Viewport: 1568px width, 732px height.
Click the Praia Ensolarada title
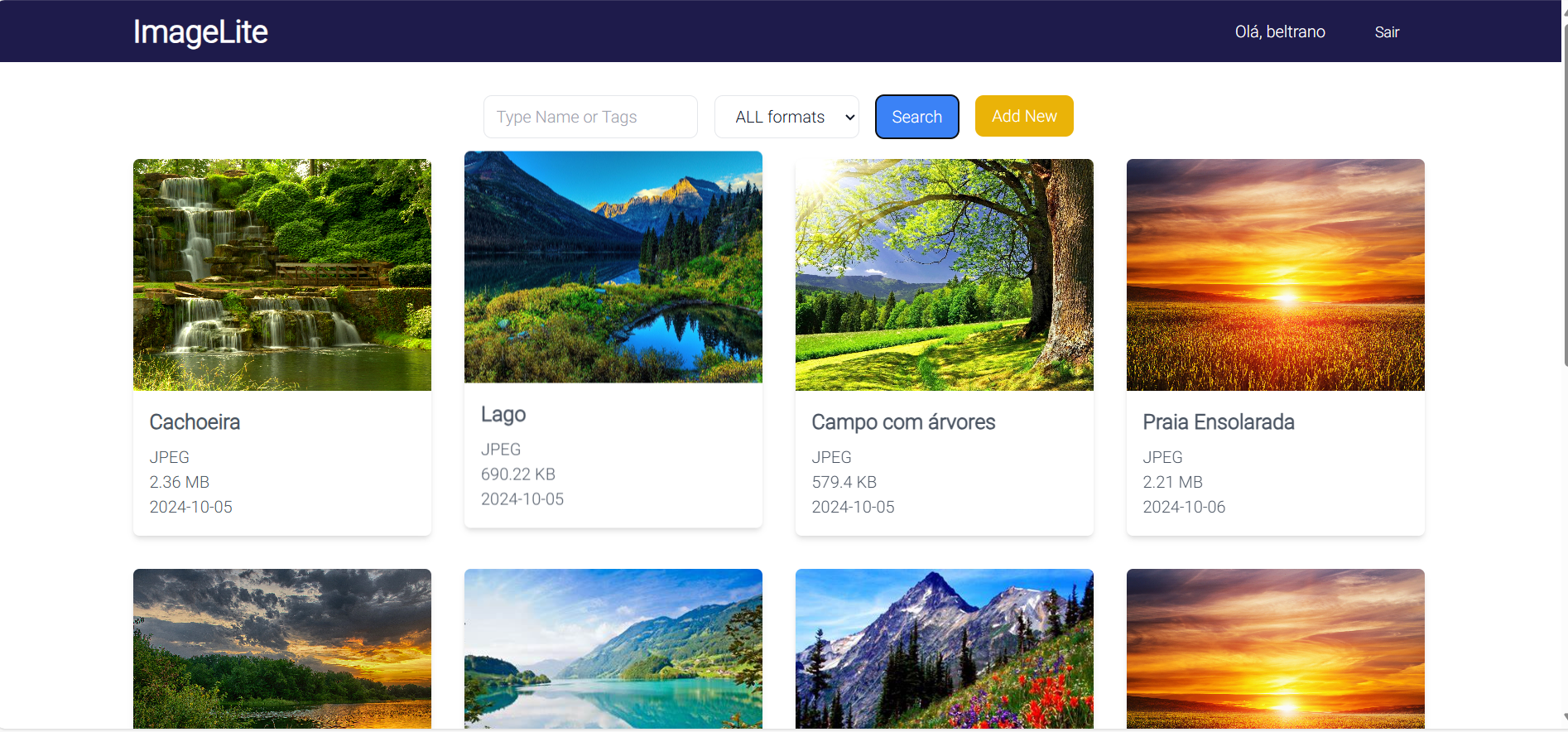pos(1219,422)
